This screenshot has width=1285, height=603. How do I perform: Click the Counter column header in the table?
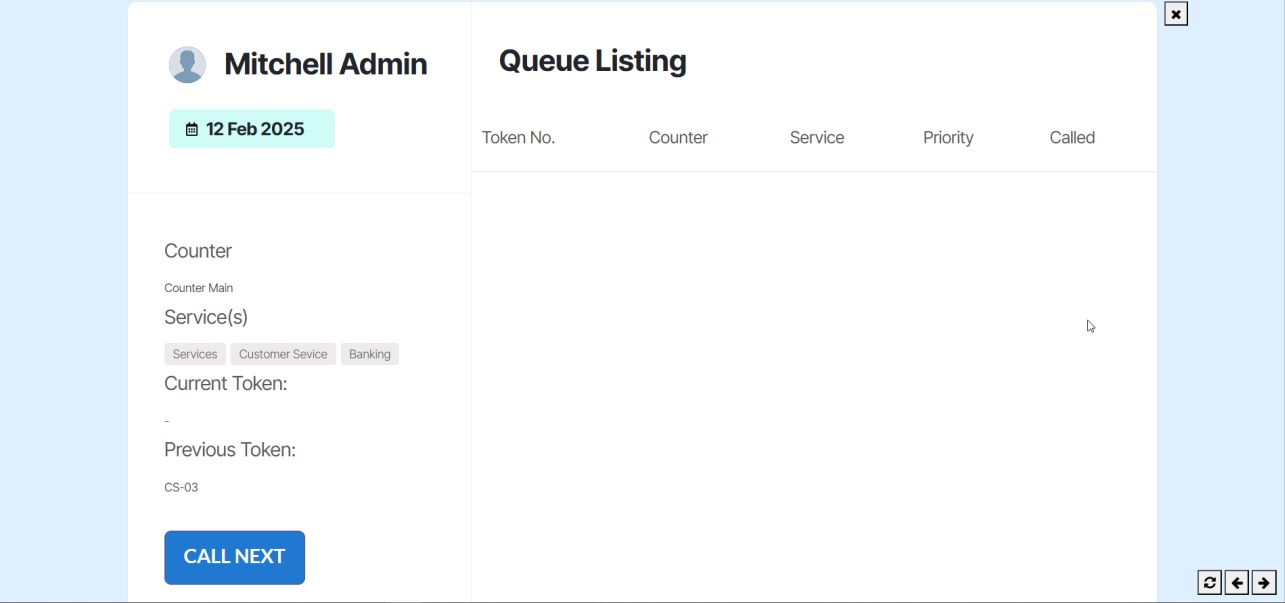point(678,138)
